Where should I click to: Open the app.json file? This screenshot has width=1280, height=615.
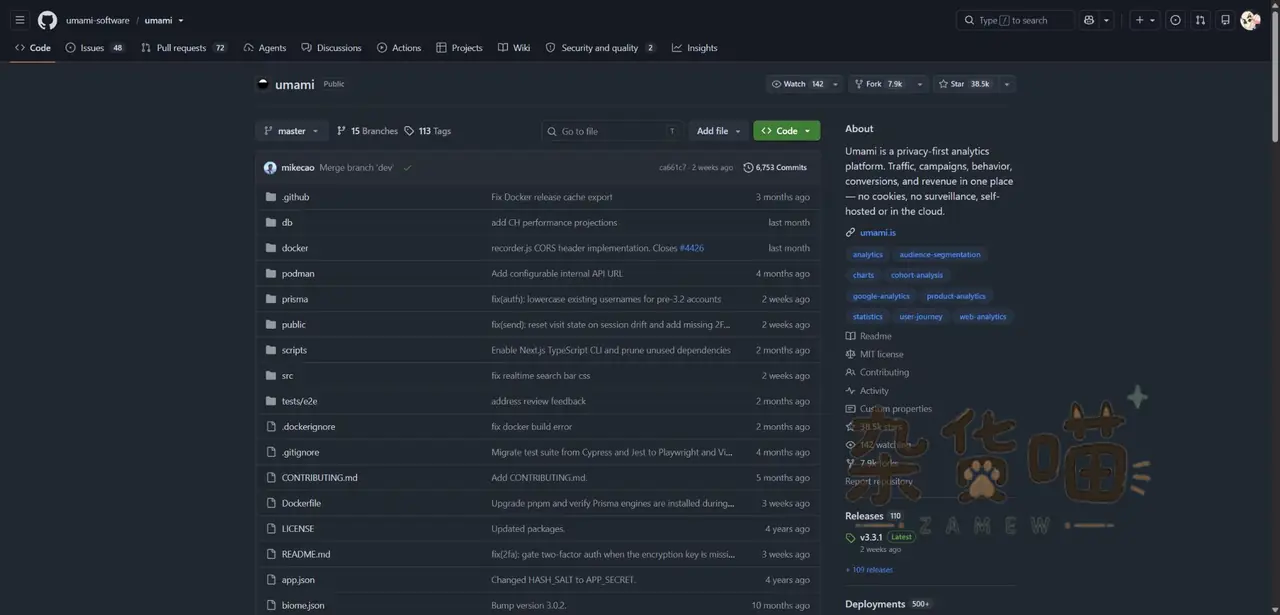coord(298,579)
